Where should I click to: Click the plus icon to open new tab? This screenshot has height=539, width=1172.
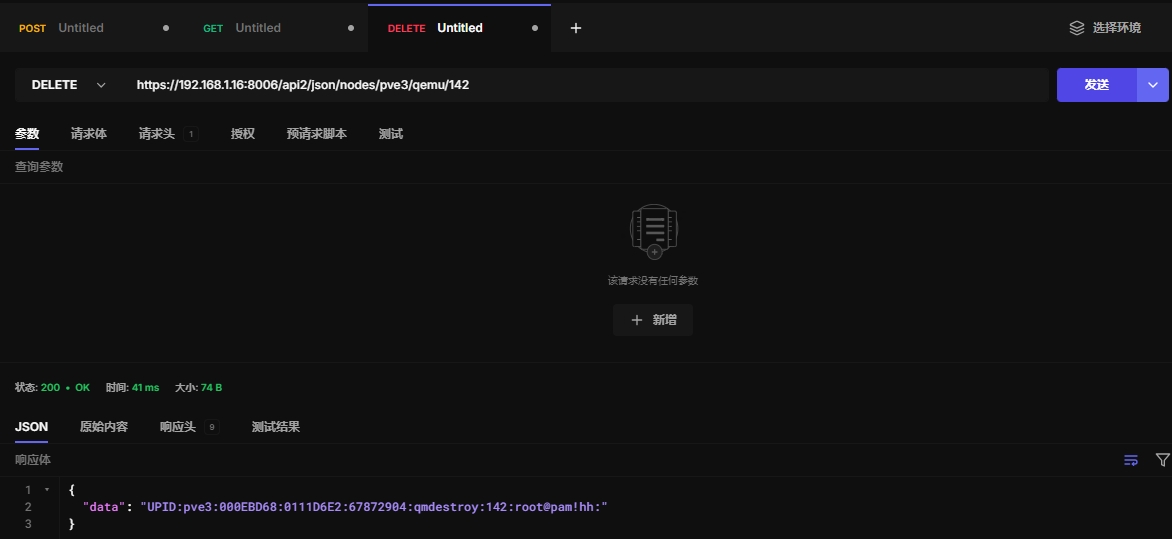pos(575,28)
